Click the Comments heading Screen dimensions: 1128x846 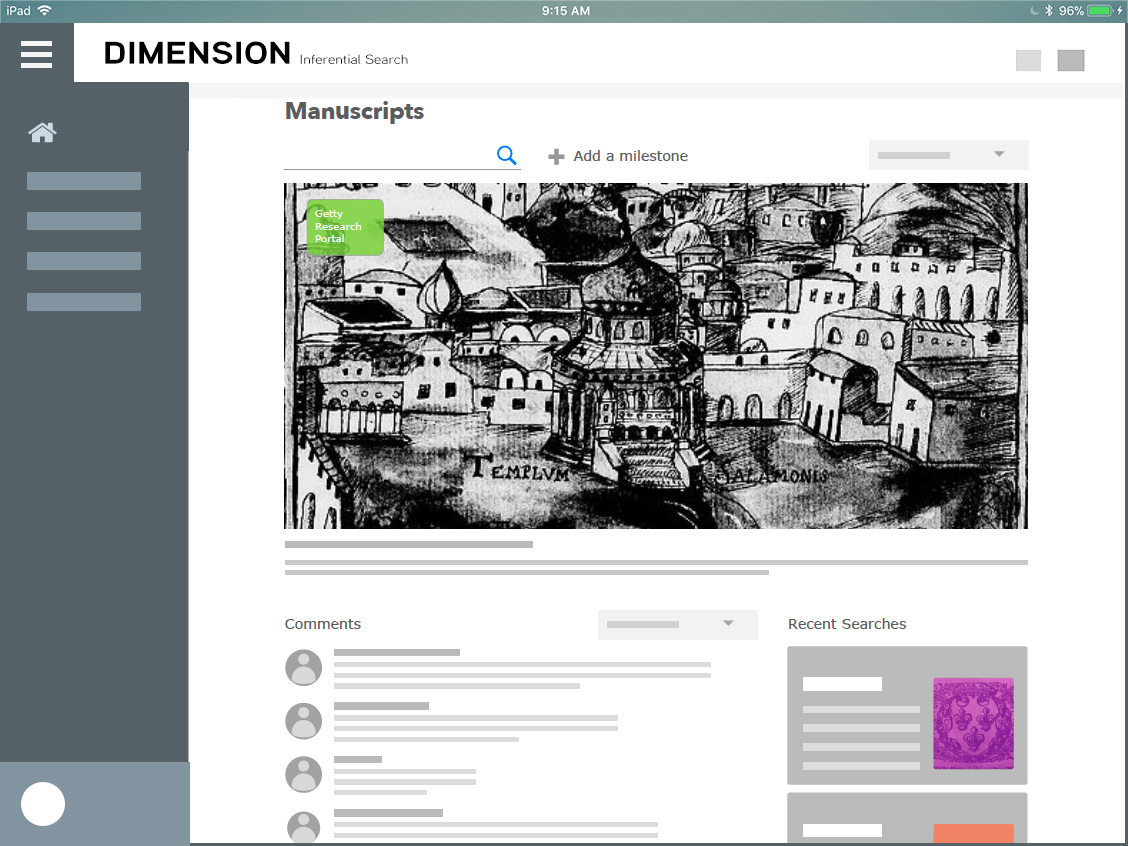322,624
